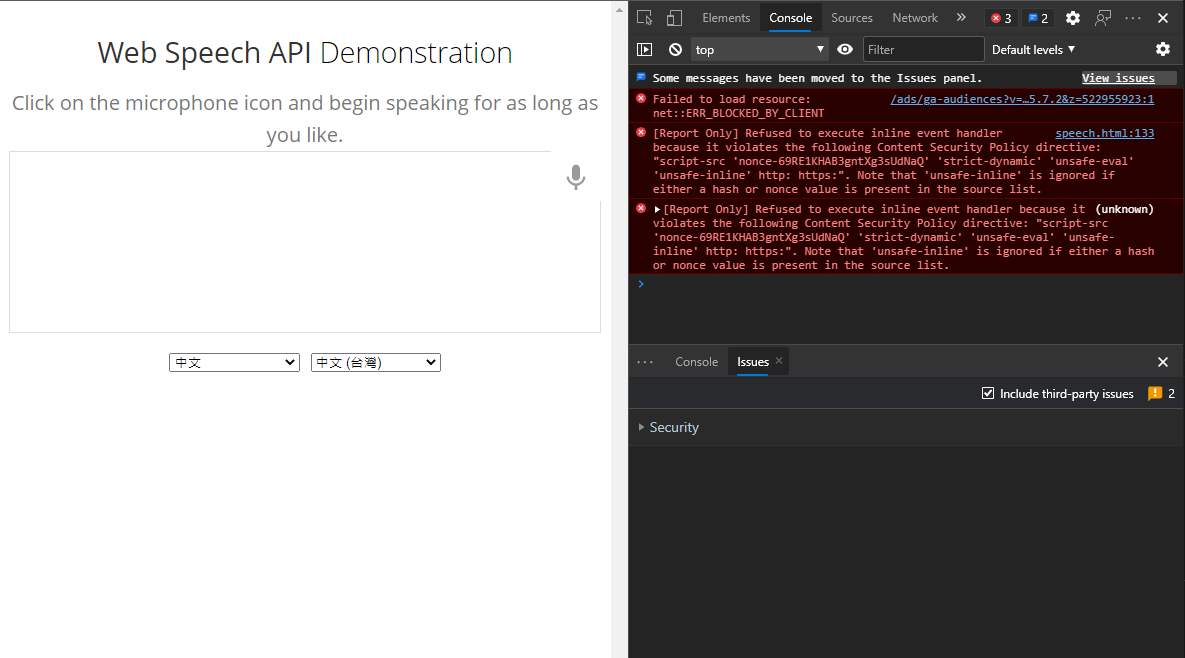Toggle the device emulation toolbar icon
The image size is (1185, 658).
click(x=674, y=17)
